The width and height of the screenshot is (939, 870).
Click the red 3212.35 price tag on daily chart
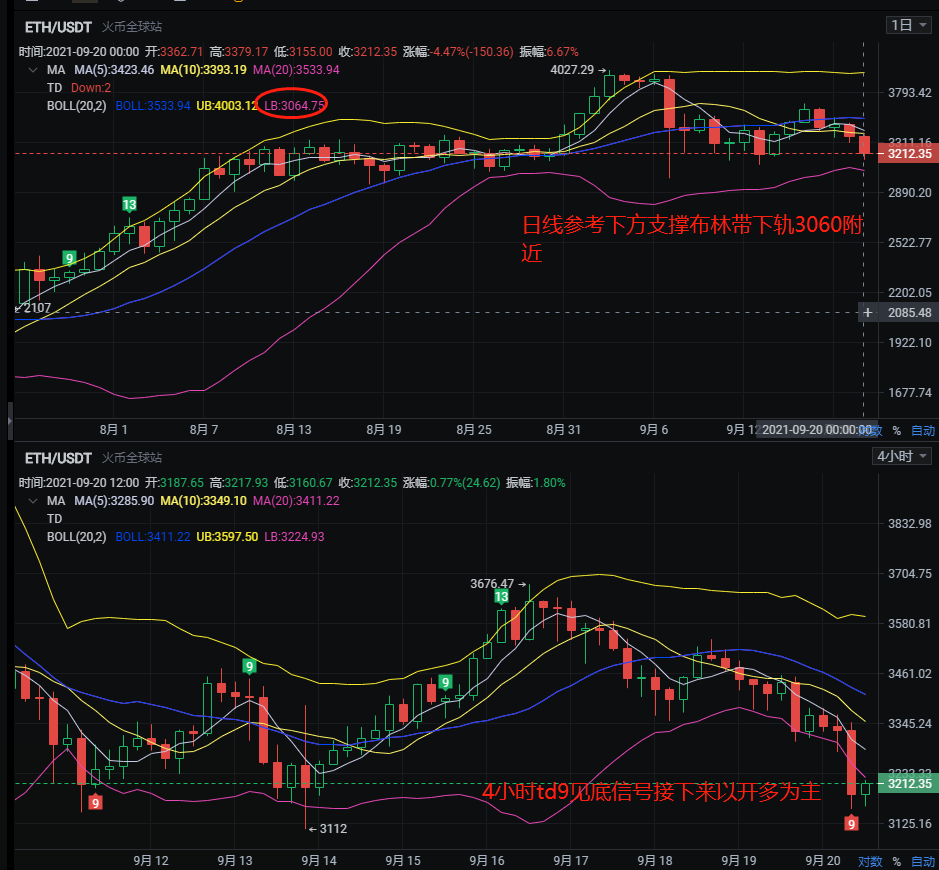908,153
